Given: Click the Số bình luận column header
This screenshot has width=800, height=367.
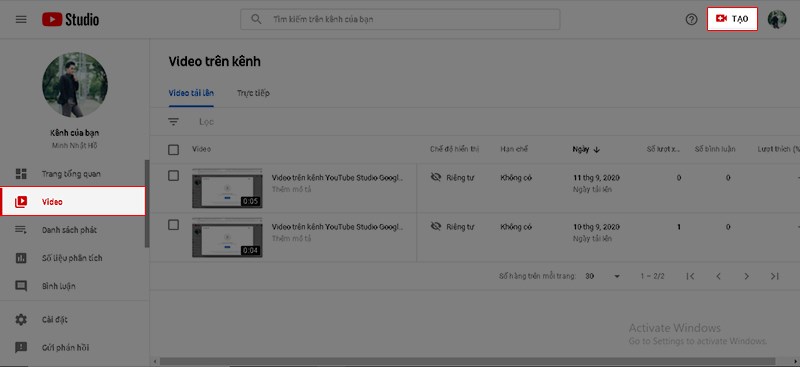Looking at the screenshot, I should coord(715,150).
